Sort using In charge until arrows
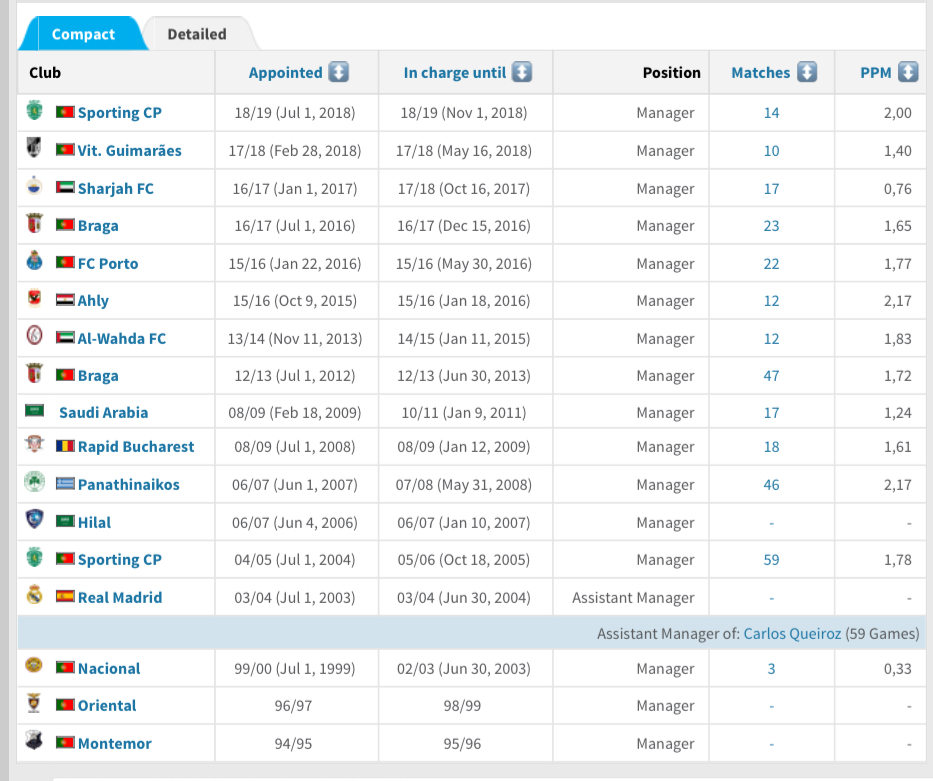The width and height of the screenshot is (933, 781). (x=522, y=72)
